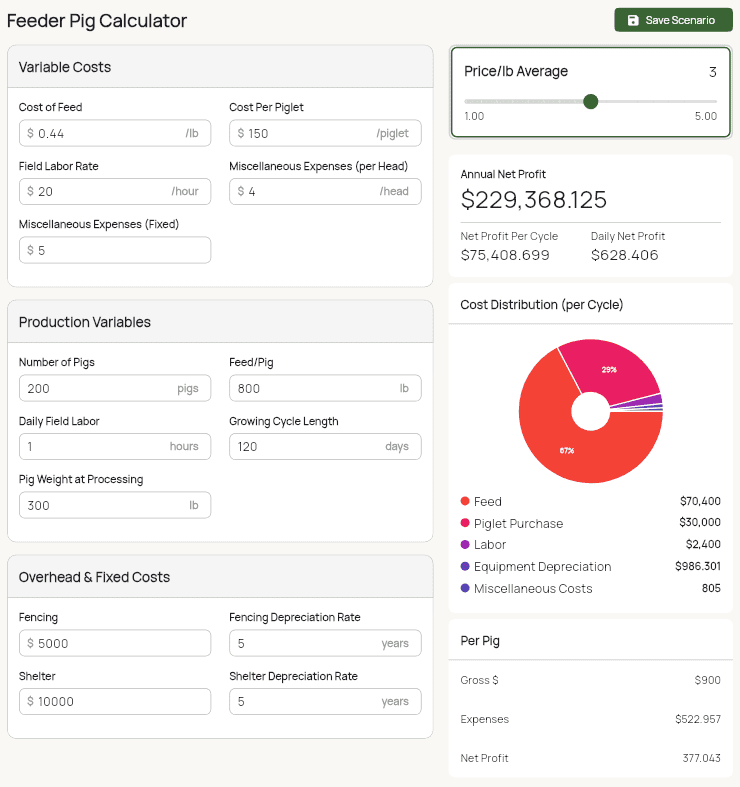Select the Shelter cost input

(115, 701)
